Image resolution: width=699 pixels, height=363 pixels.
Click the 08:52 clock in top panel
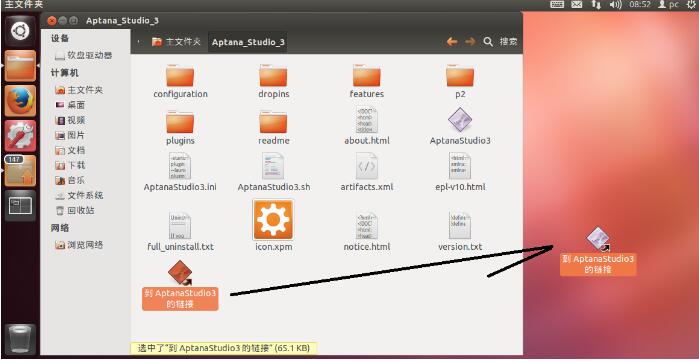coord(640,4)
